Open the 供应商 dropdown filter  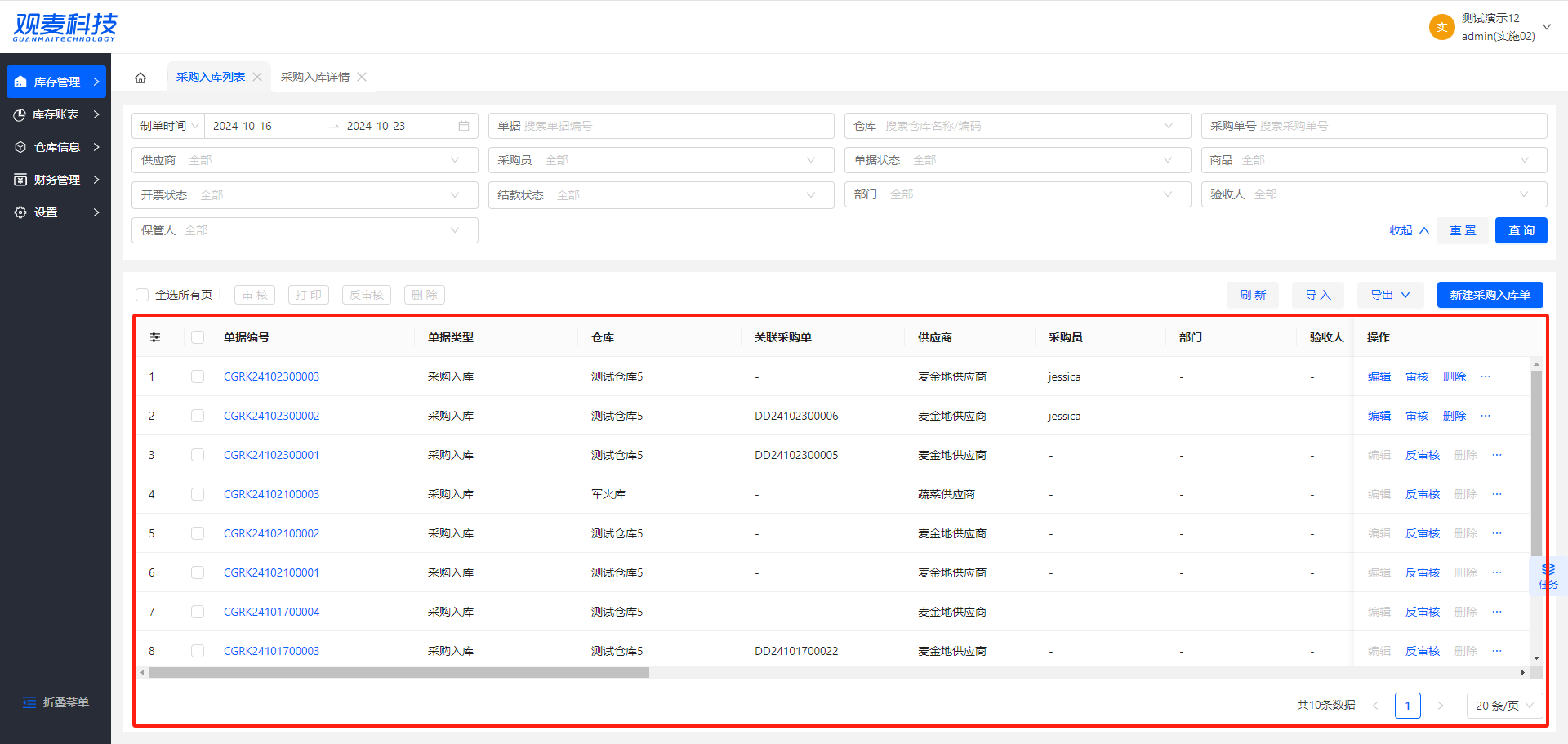point(305,160)
